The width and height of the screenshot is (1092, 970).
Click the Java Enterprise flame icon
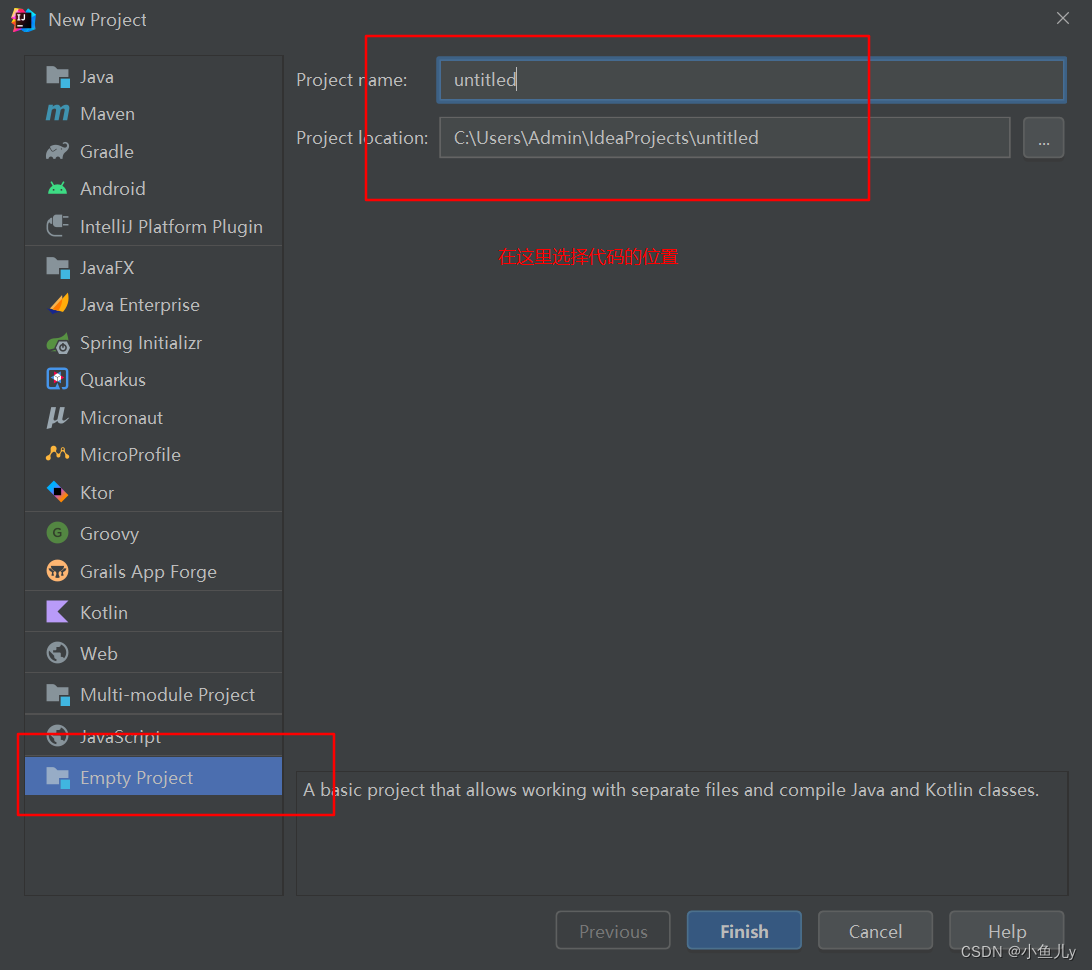click(x=59, y=304)
